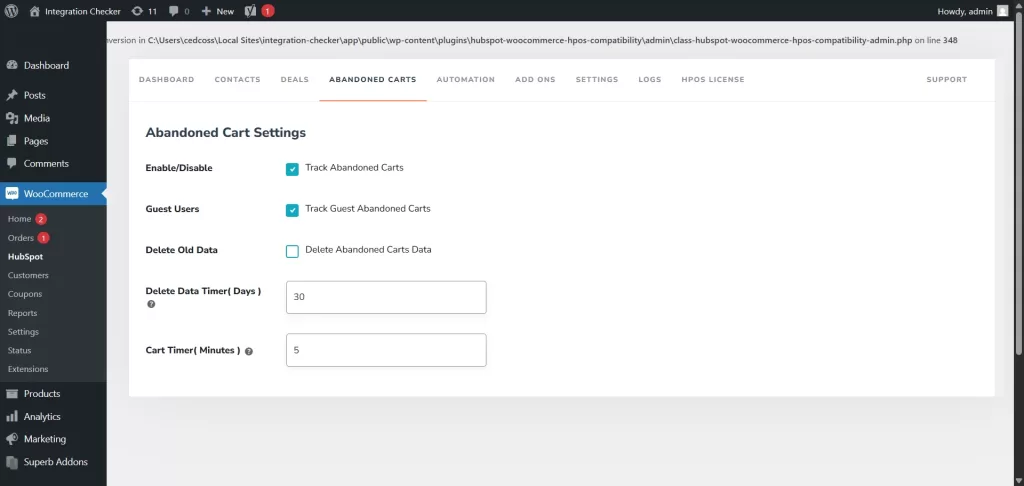The height and width of the screenshot is (486, 1024).
Task: Open the HPOS License tab
Action: pos(712,80)
